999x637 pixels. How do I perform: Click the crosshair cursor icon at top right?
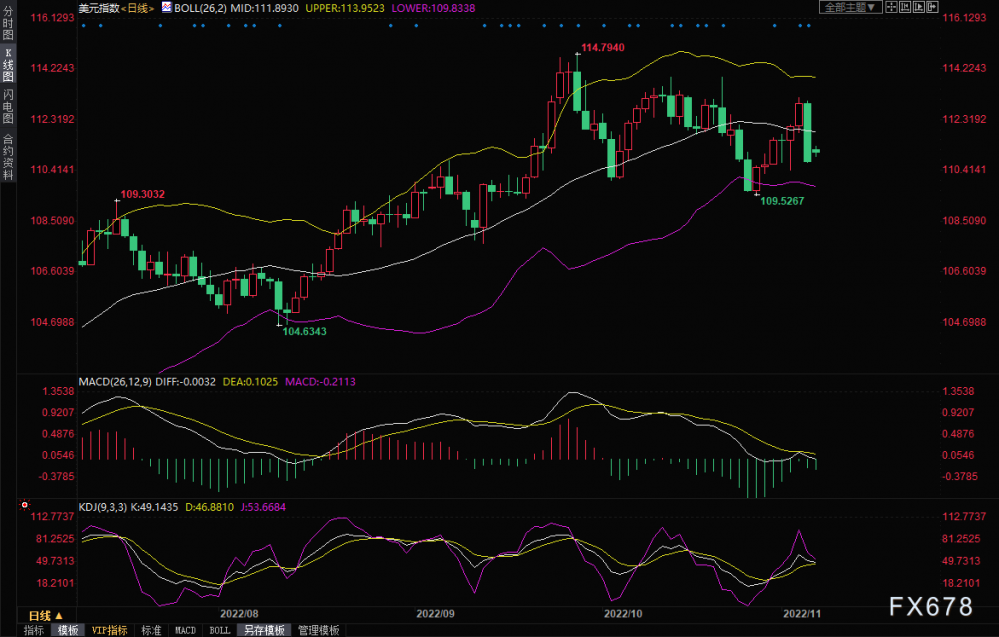coord(891,7)
